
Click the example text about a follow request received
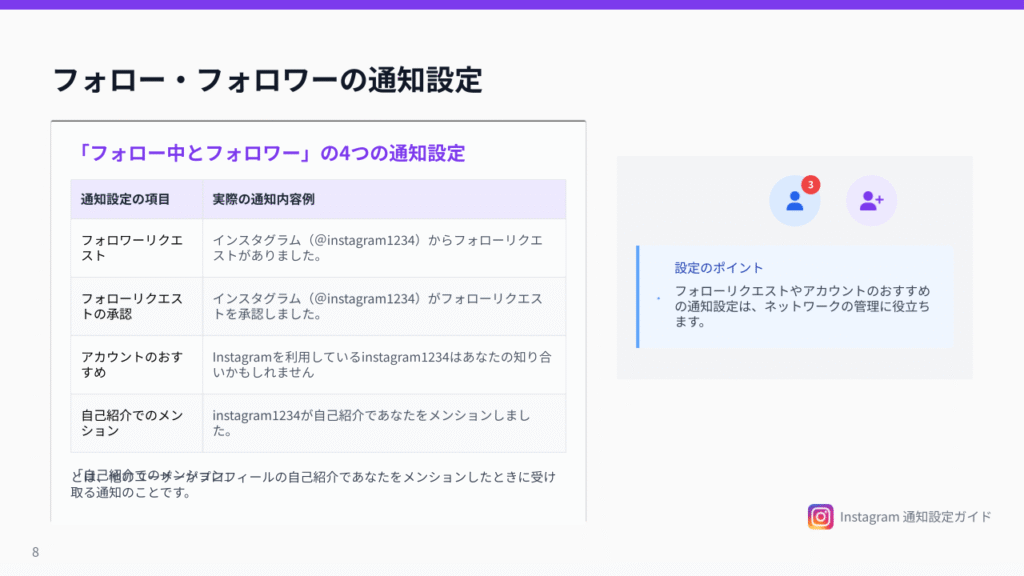(x=377, y=248)
